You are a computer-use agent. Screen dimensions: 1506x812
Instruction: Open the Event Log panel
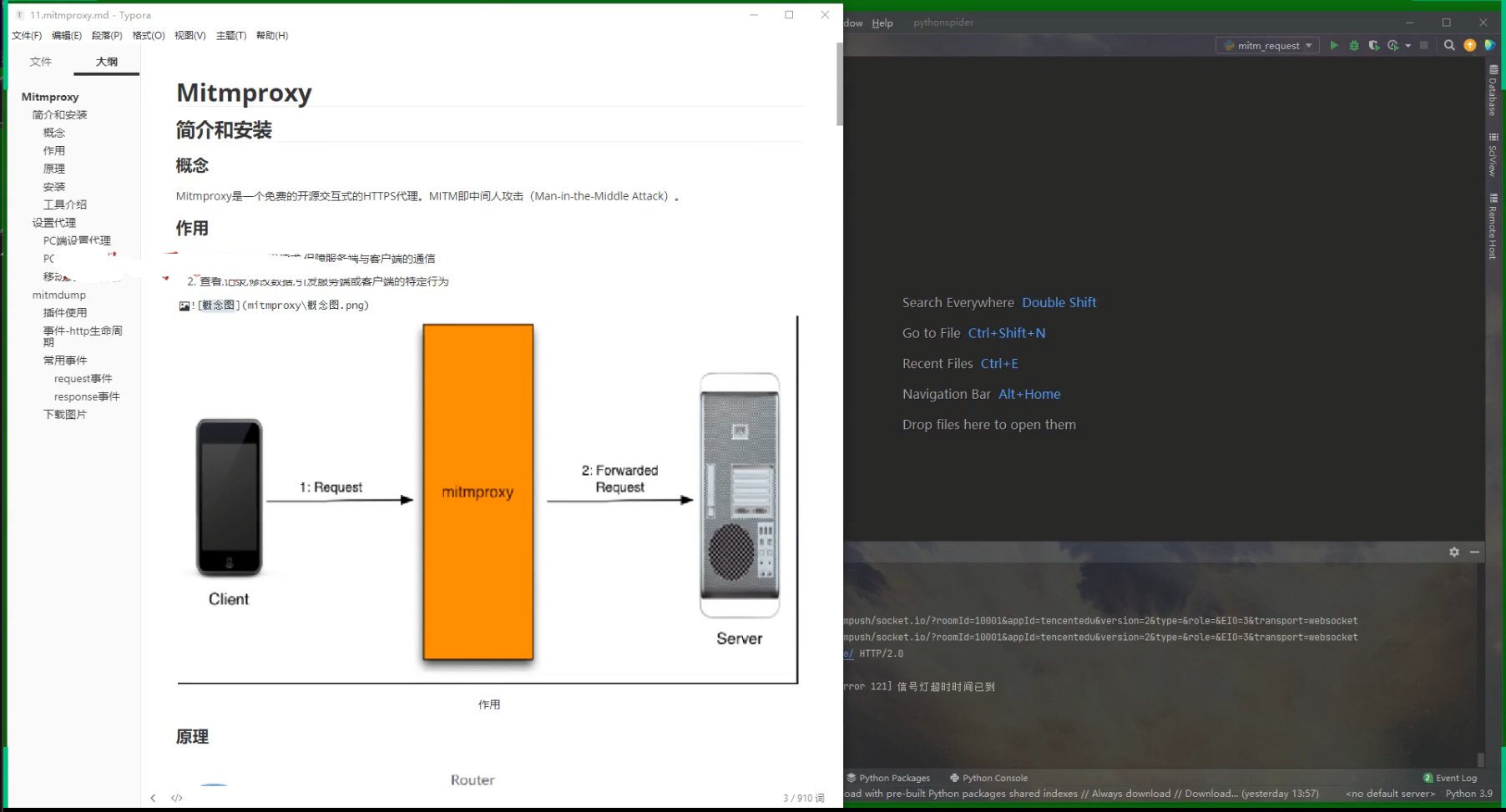tap(1450, 778)
